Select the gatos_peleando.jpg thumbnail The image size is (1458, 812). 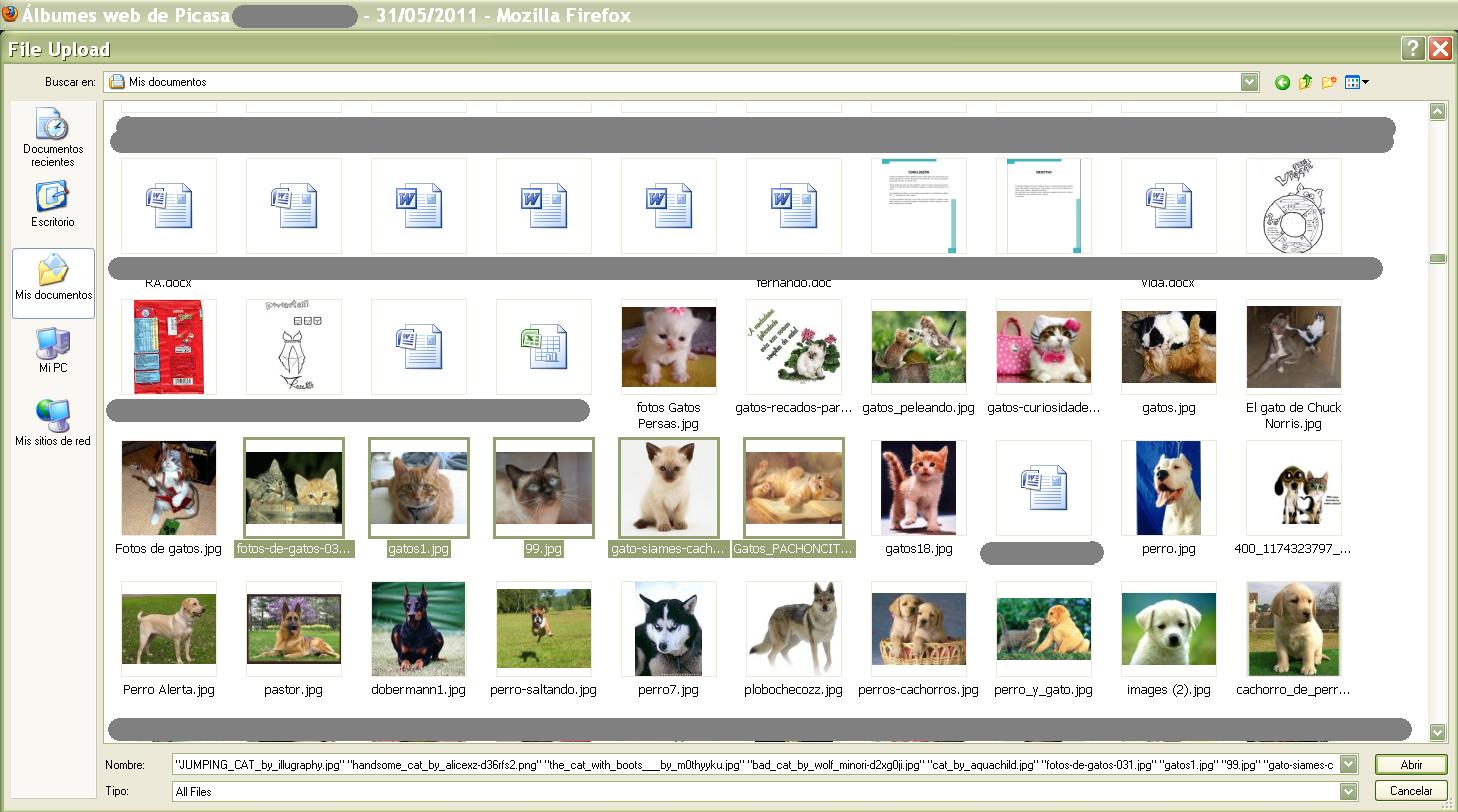coord(919,347)
